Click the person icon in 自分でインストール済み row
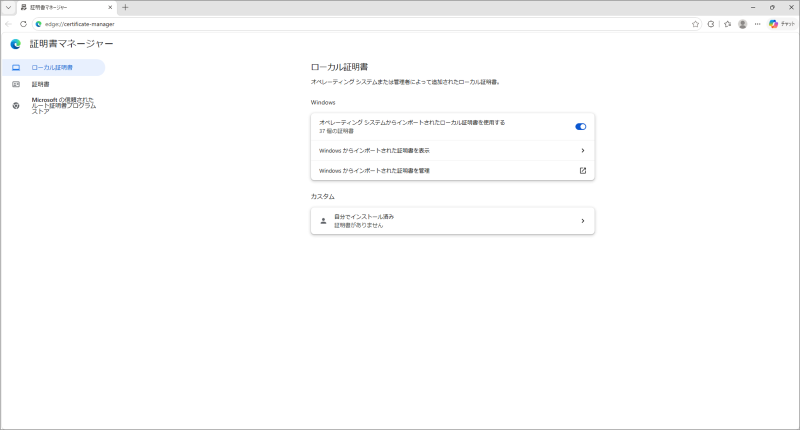Image resolution: width=800 pixels, height=430 pixels. point(323,221)
